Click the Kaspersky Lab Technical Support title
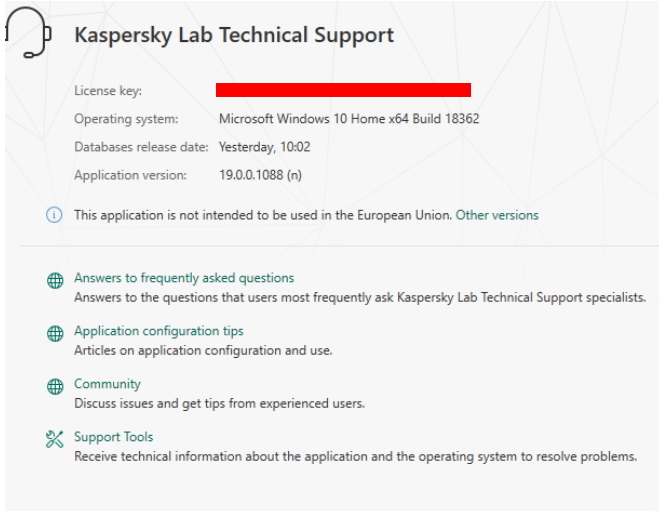The width and height of the screenshot is (659, 511). click(x=234, y=35)
